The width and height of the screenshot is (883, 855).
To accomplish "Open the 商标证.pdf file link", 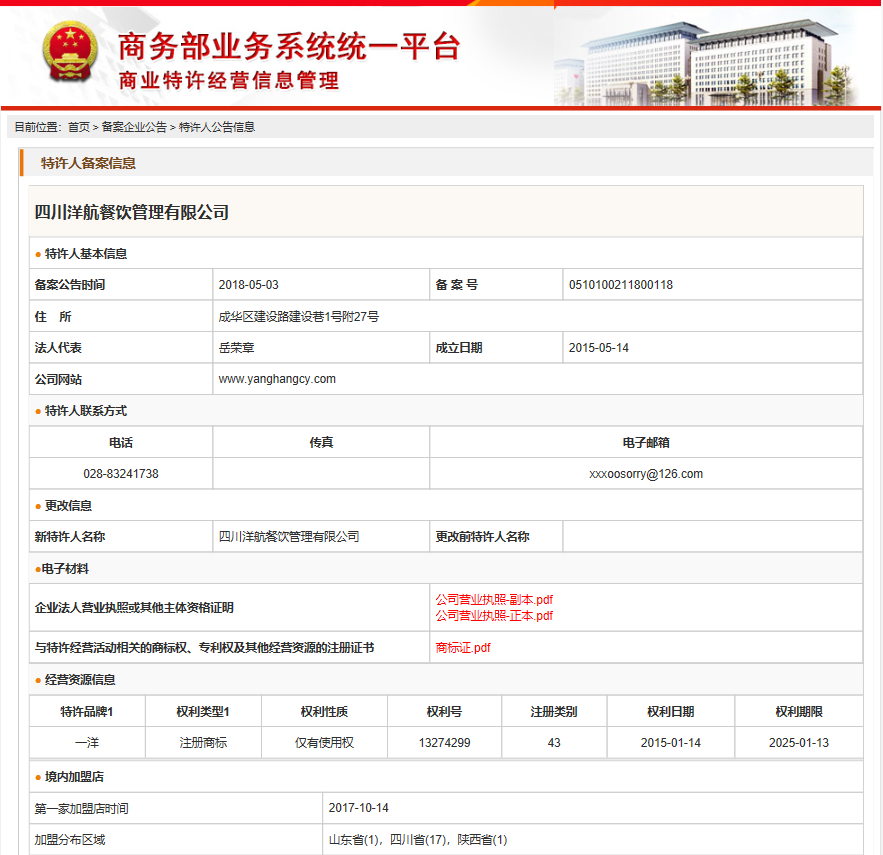I will pos(463,648).
